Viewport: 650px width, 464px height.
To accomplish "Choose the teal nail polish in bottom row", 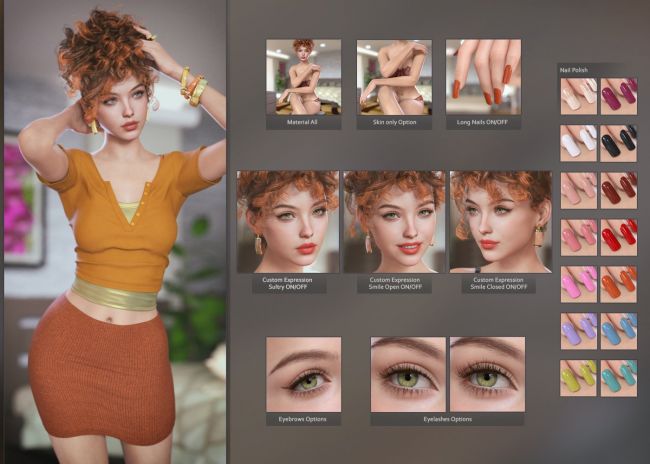I will 619,378.
